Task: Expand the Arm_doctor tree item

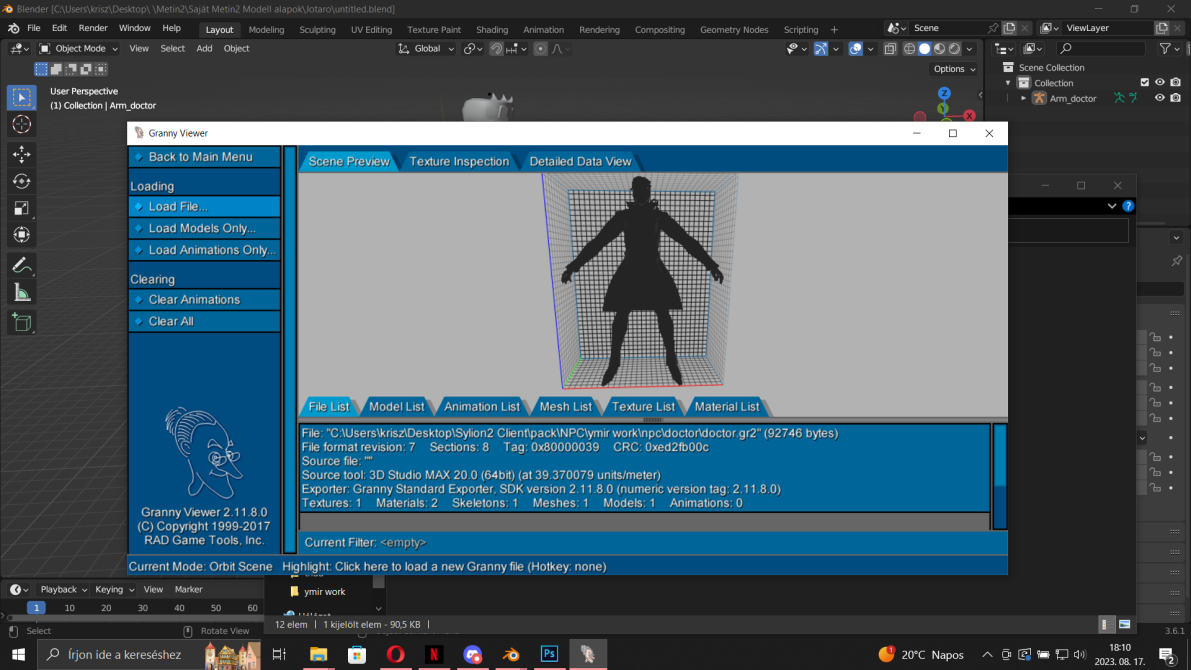Action: tap(1023, 98)
